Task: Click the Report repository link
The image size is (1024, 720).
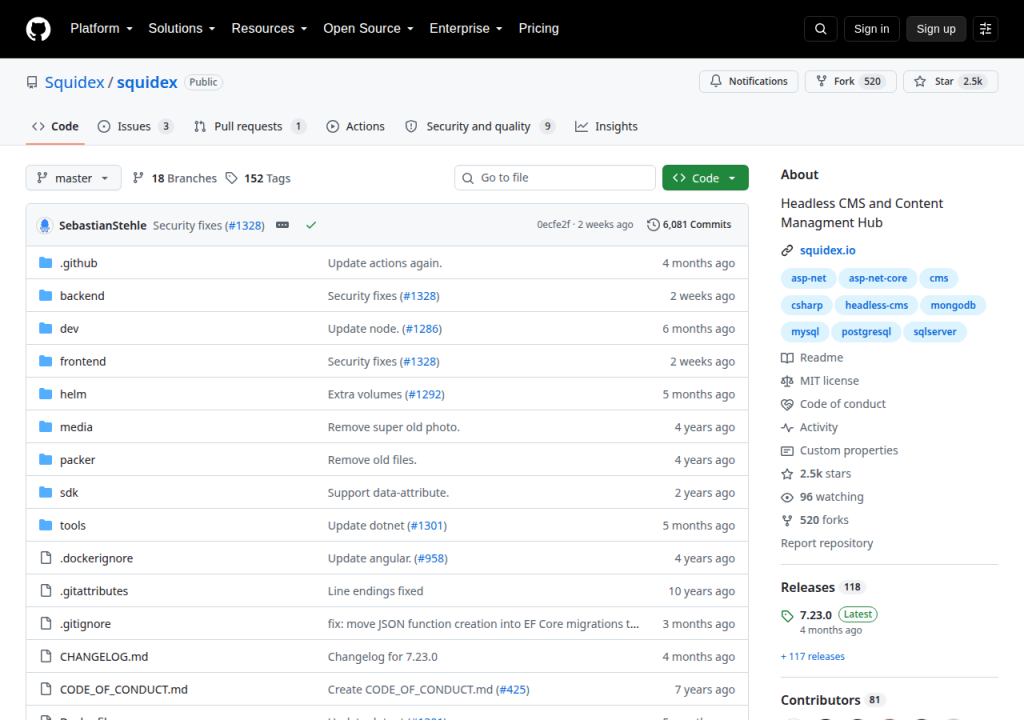Action: pyautogui.click(x=827, y=543)
